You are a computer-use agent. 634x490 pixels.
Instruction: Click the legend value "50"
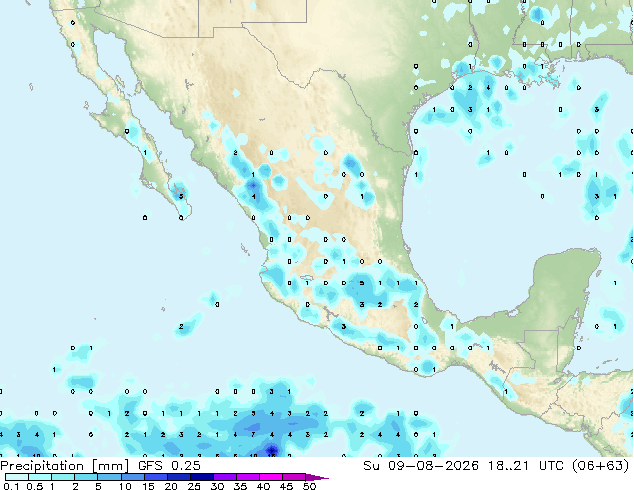[309, 486]
